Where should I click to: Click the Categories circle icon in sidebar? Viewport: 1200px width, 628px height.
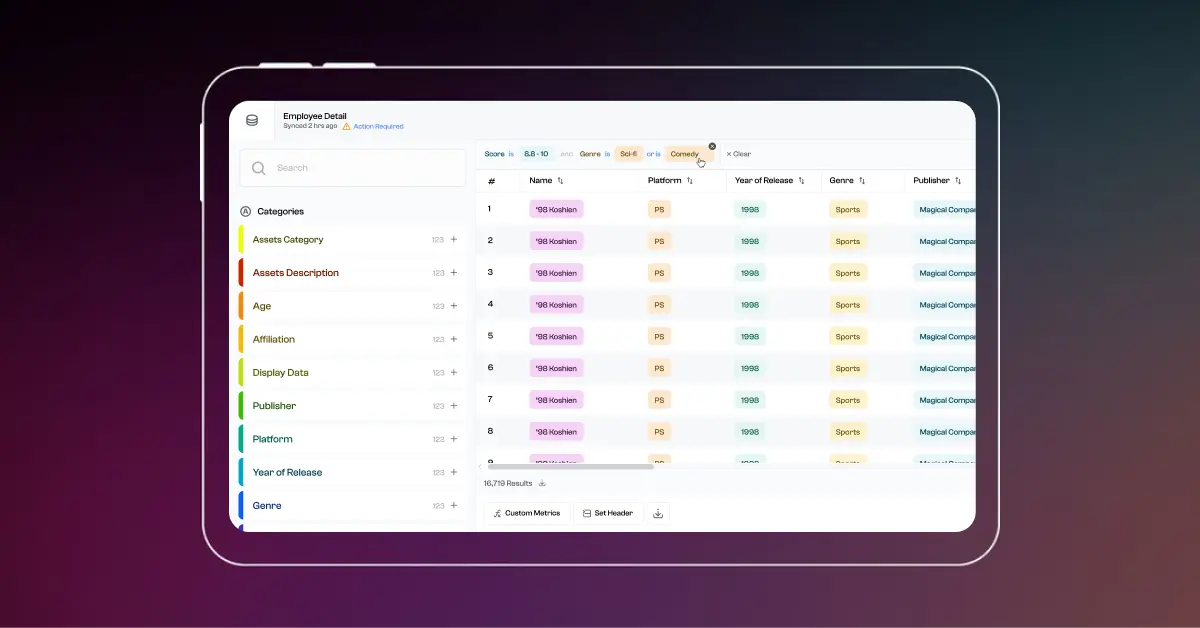[x=245, y=211]
